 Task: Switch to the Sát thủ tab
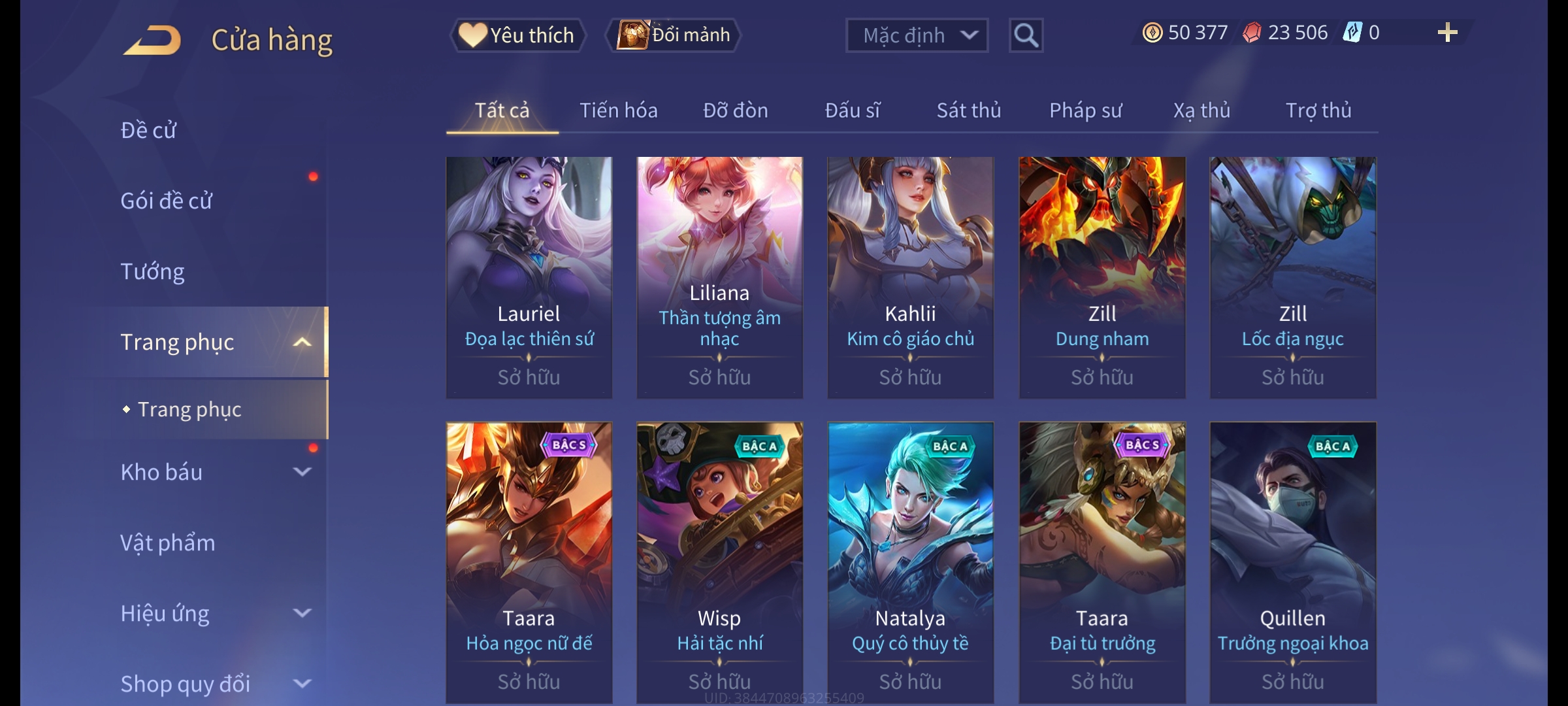point(968,110)
